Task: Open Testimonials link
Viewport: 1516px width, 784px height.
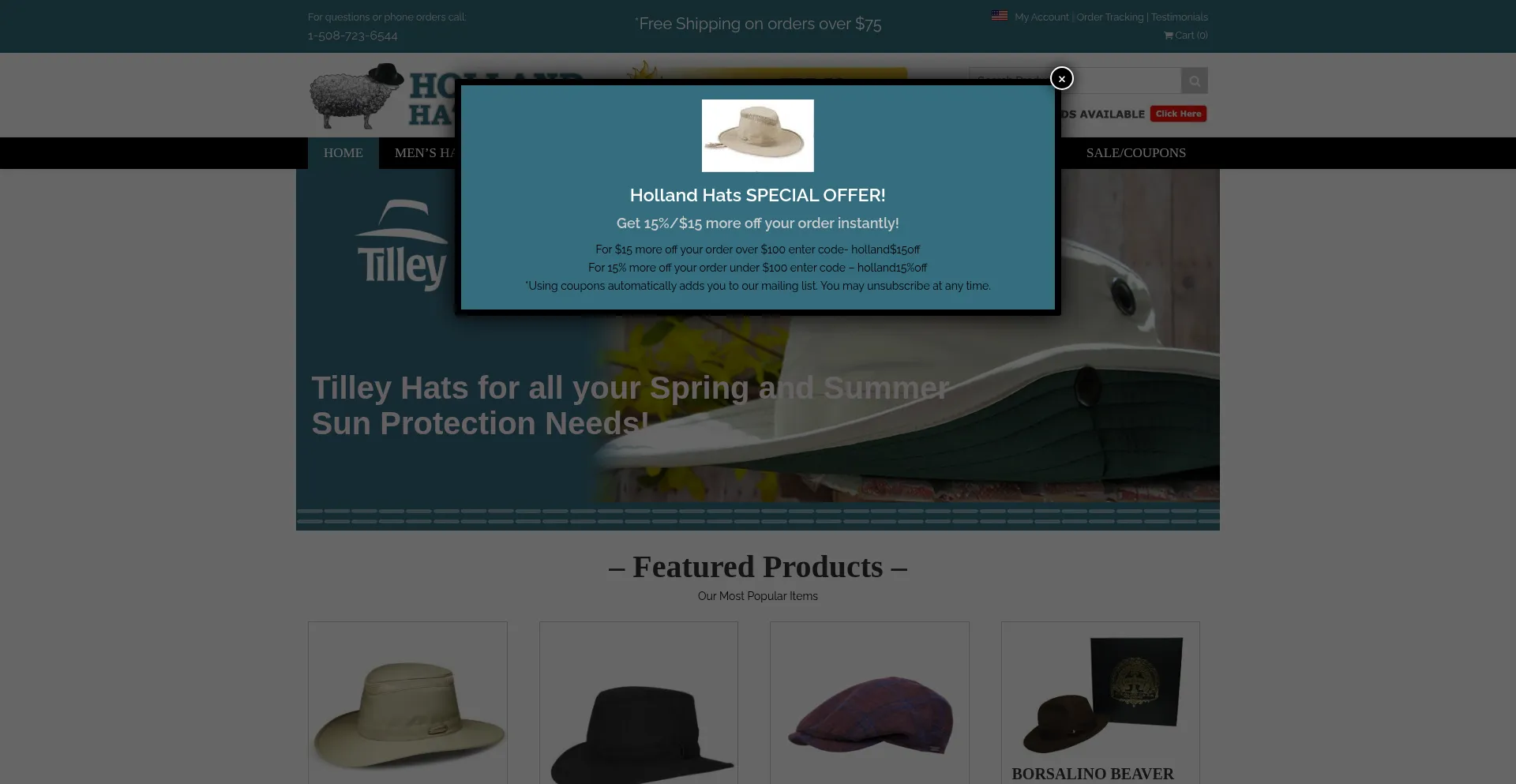Action: [x=1179, y=17]
